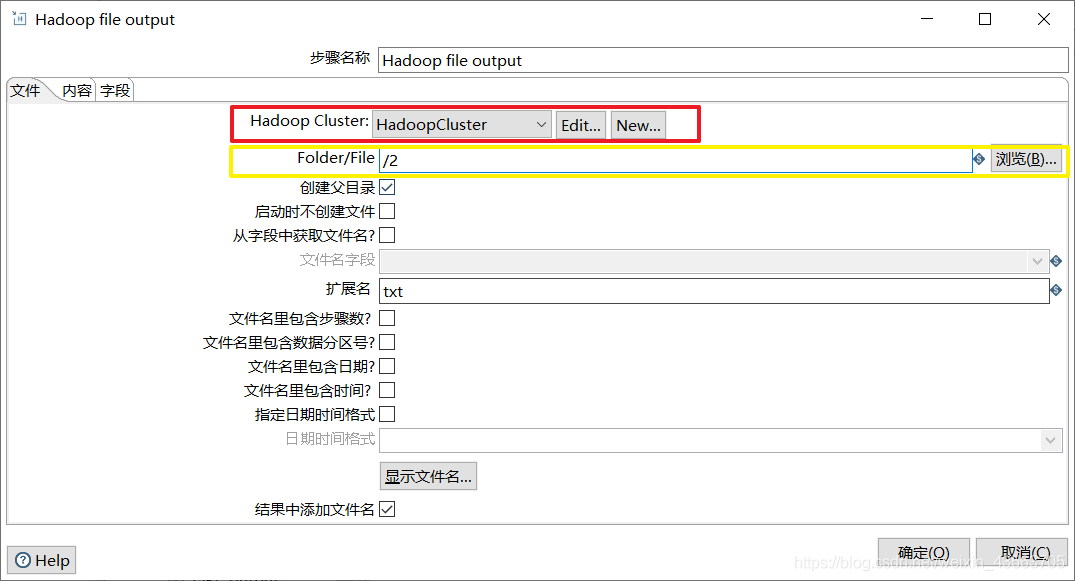The height and width of the screenshot is (581, 1075).
Task: Tick 文件名里包含数据分区号? checkbox
Action: tap(387, 342)
